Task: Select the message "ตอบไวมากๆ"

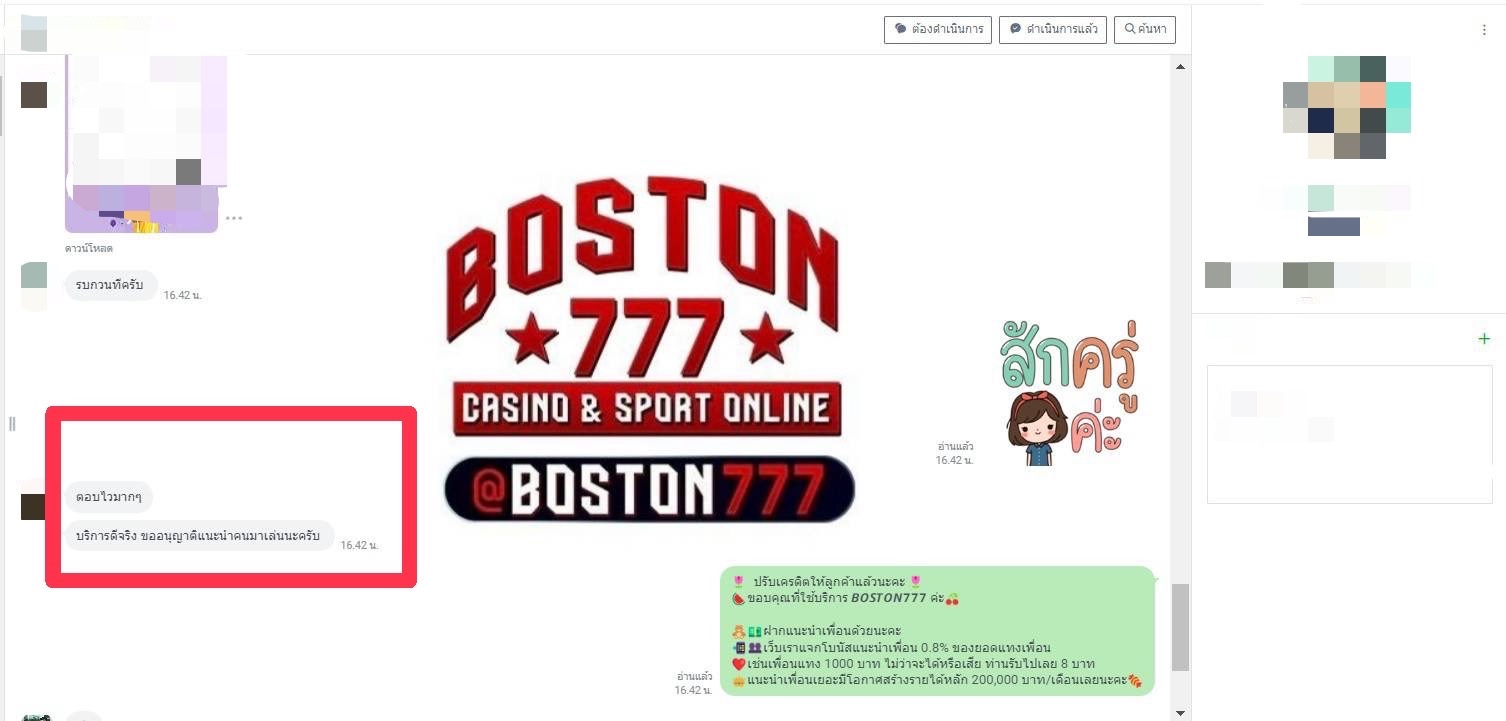Action: pos(109,496)
